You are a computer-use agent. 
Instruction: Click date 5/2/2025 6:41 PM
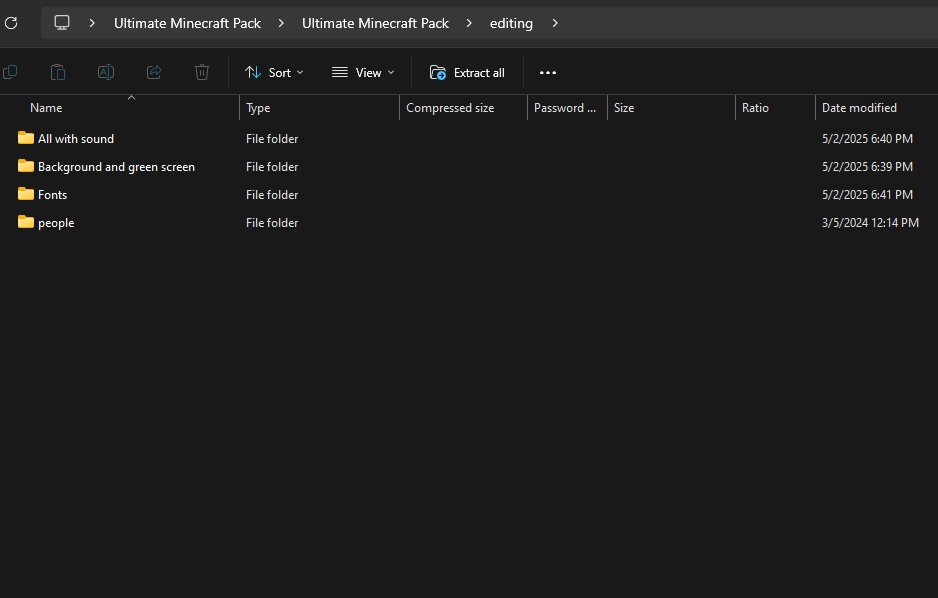(x=867, y=195)
